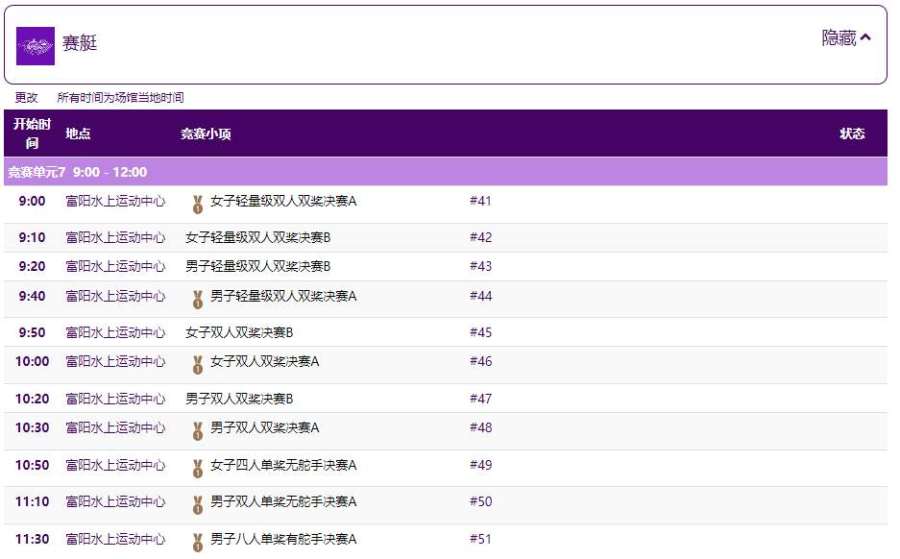900x559 pixels.
Task: Click medal icon beside 男子双人双桨决赛A
Action: (198, 431)
